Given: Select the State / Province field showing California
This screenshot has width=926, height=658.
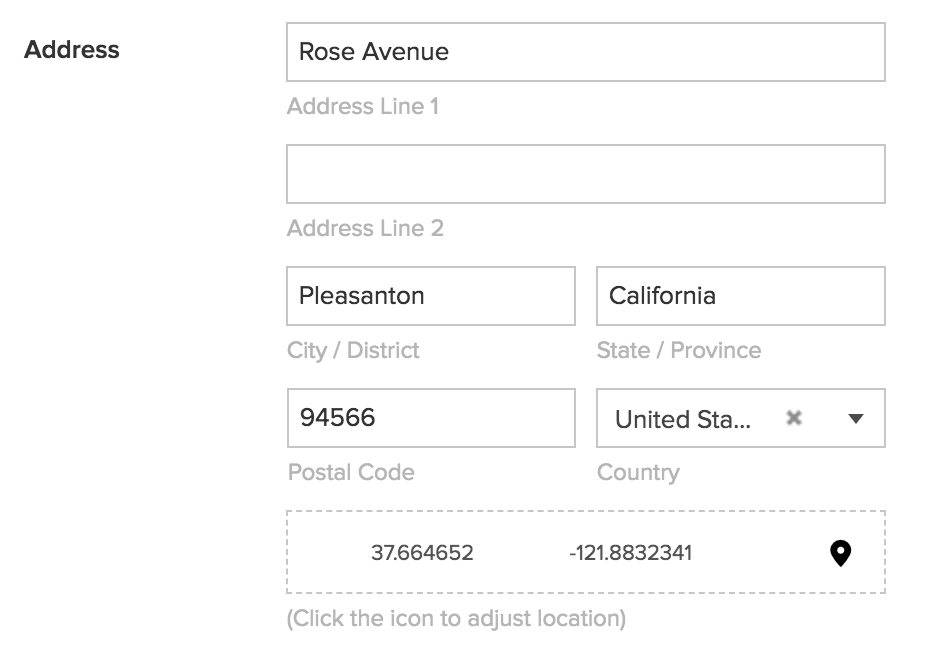Looking at the screenshot, I should (740, 295).
